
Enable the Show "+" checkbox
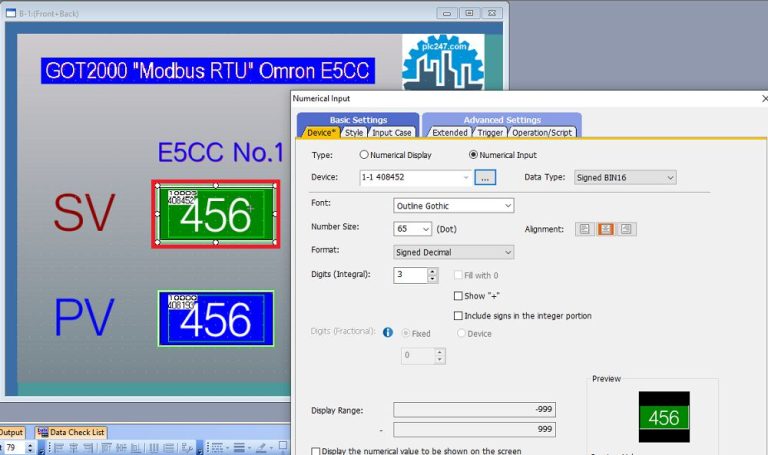[458, 296]
